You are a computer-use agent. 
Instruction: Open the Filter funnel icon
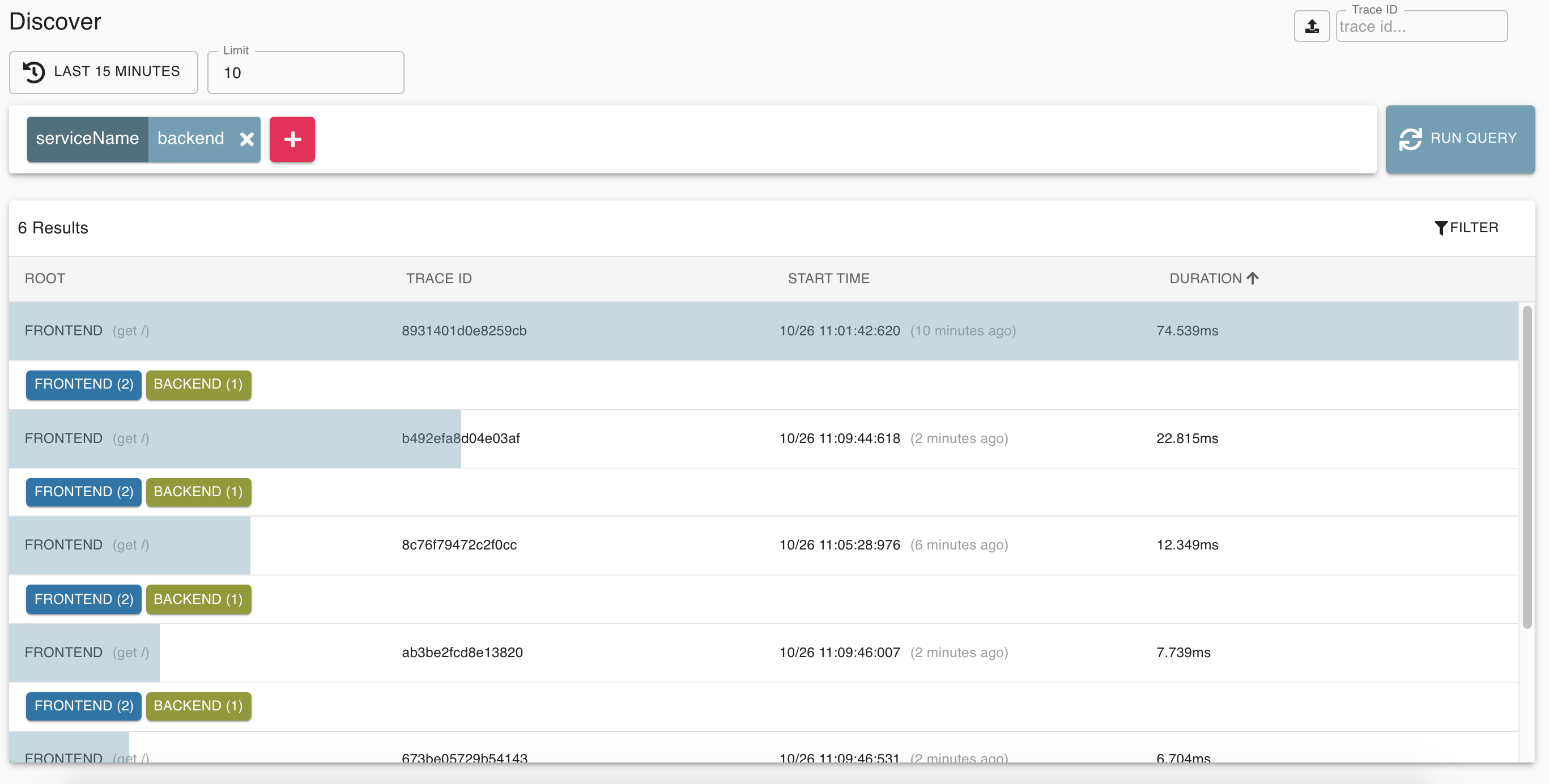point(1441,228)
